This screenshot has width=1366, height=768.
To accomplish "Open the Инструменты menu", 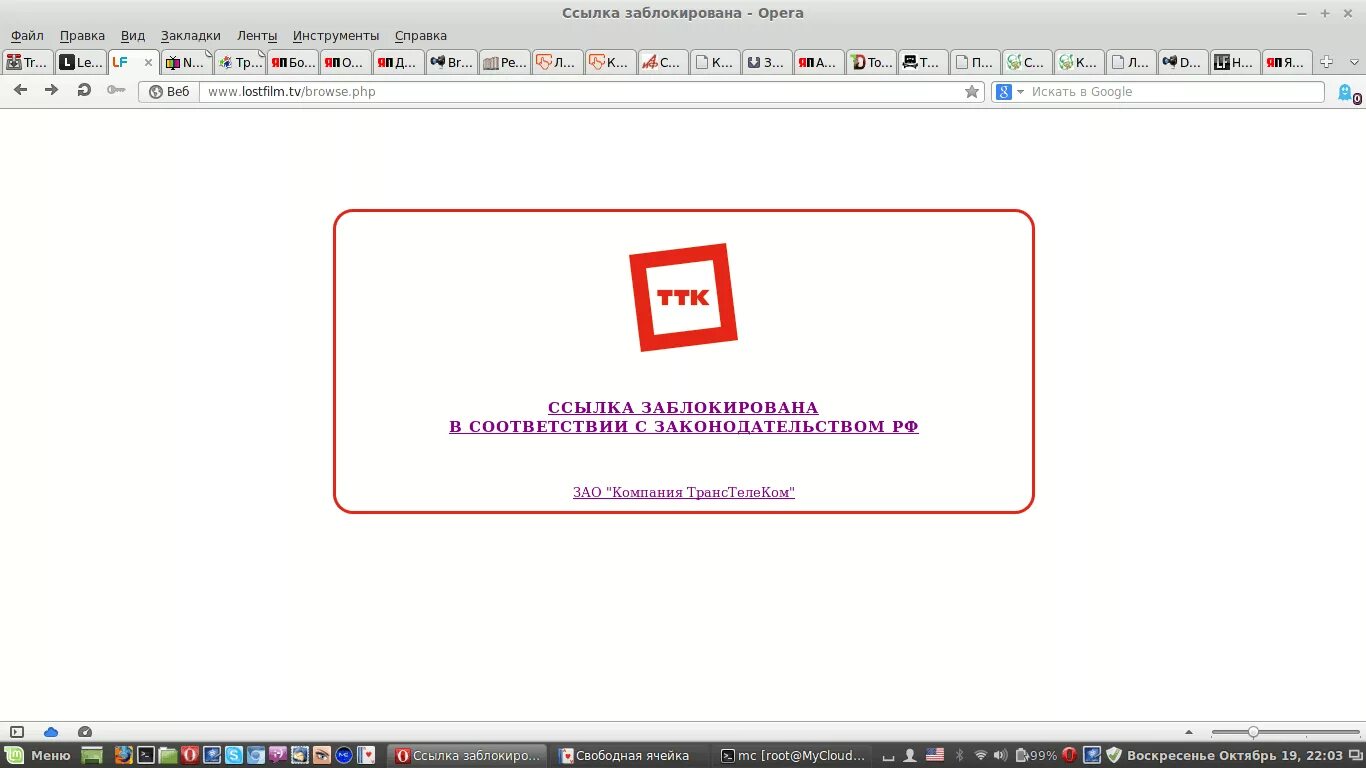I will pos(336,35).
